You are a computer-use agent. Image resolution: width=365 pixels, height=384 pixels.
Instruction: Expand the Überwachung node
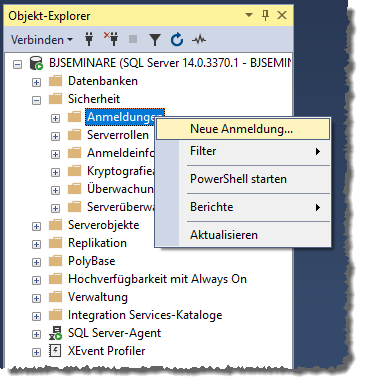(55, 190)
